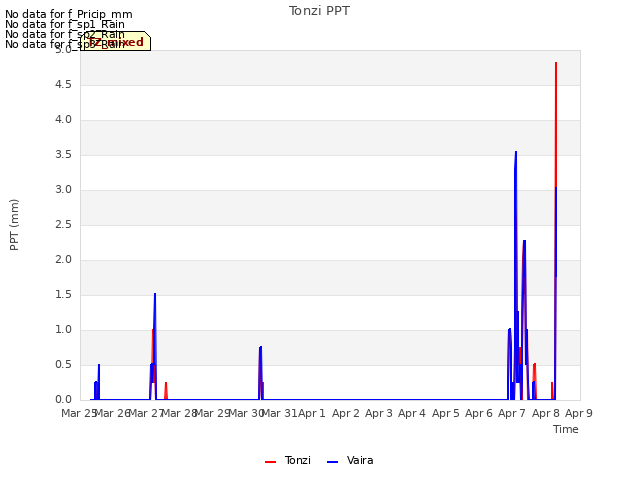Click the blue Vaira 0.5 peak on Mar 25
The width and height of the screenshot is (640, 480).
tap(99, 365)
